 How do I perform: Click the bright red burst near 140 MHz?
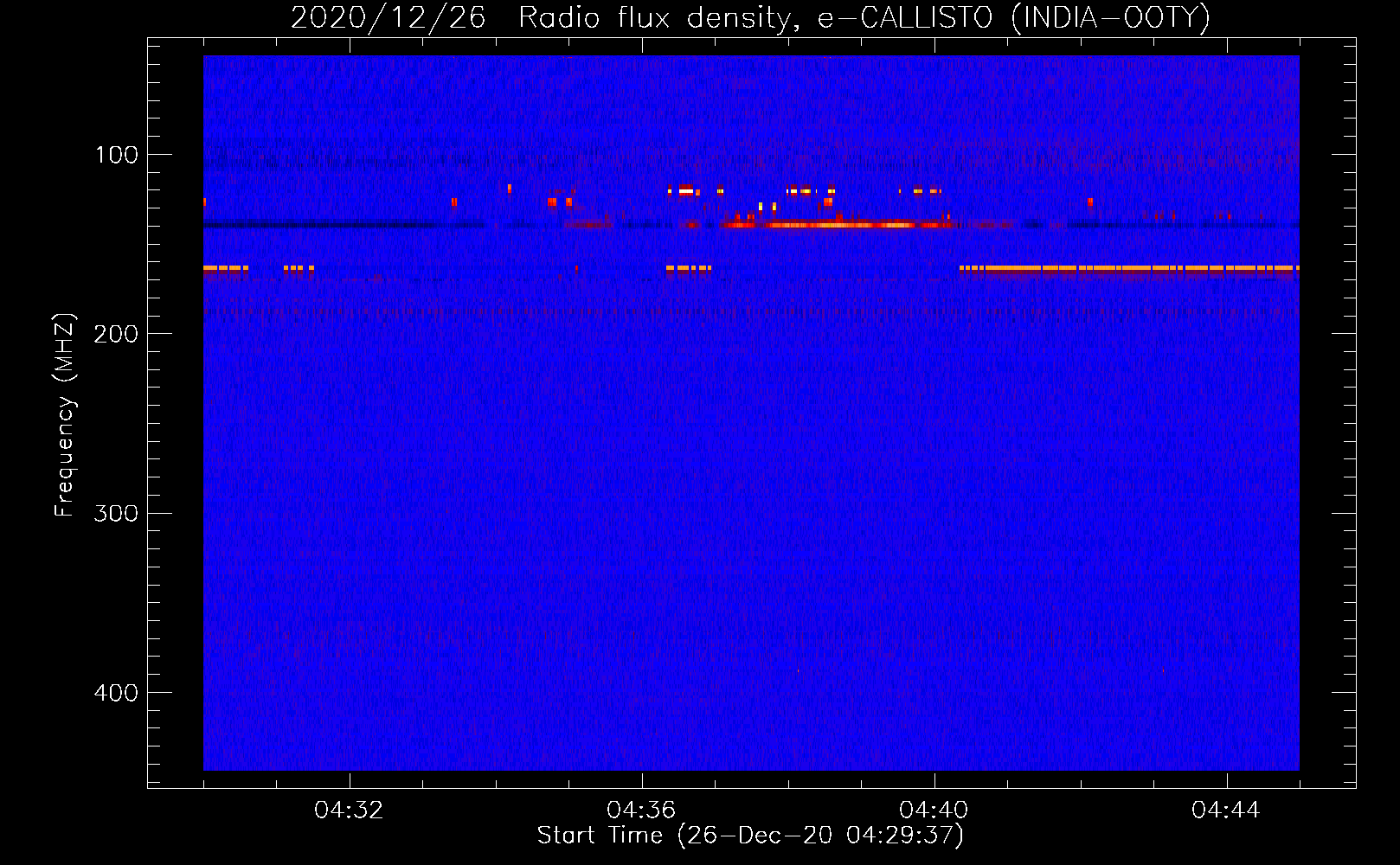click(839, 225)
